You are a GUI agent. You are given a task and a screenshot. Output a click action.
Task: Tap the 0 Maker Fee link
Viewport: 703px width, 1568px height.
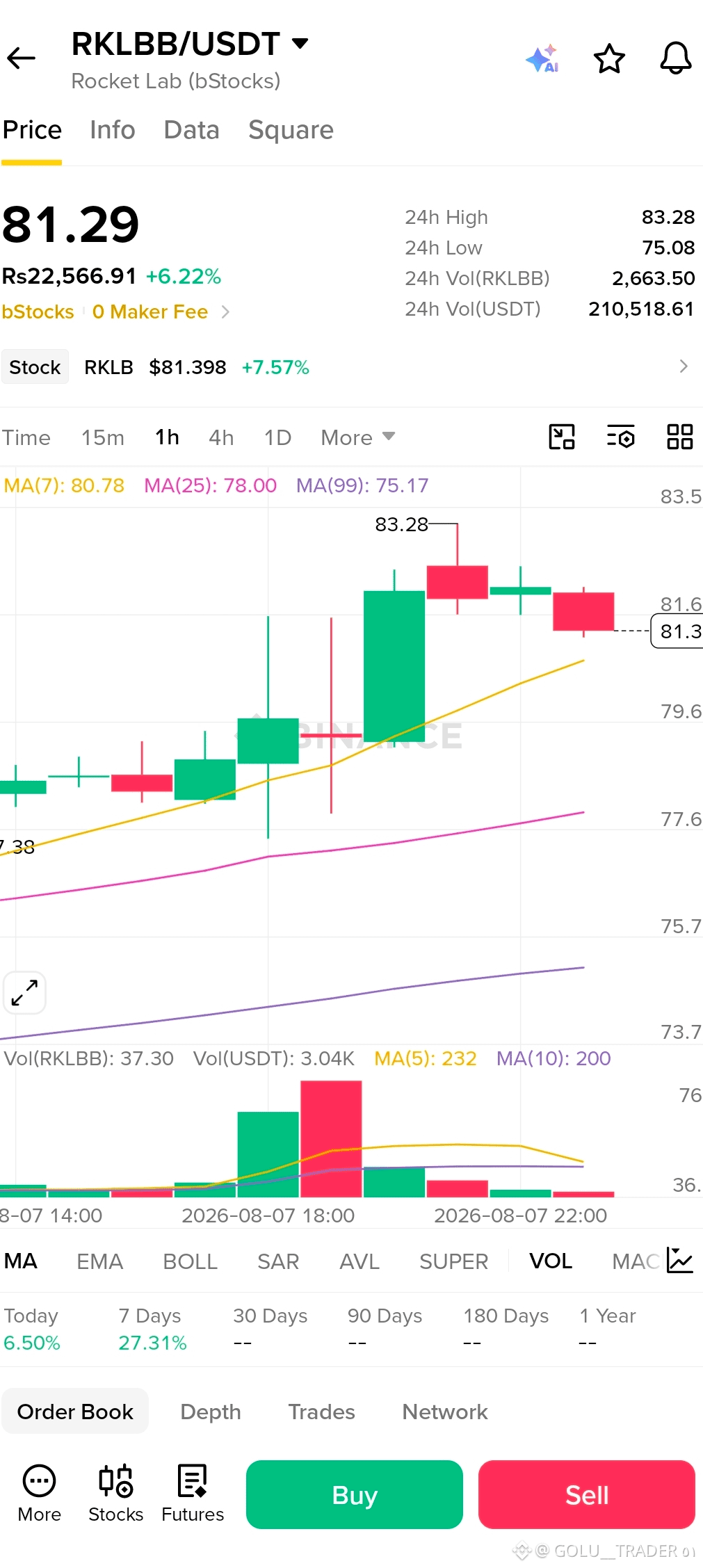click(150, 312)
